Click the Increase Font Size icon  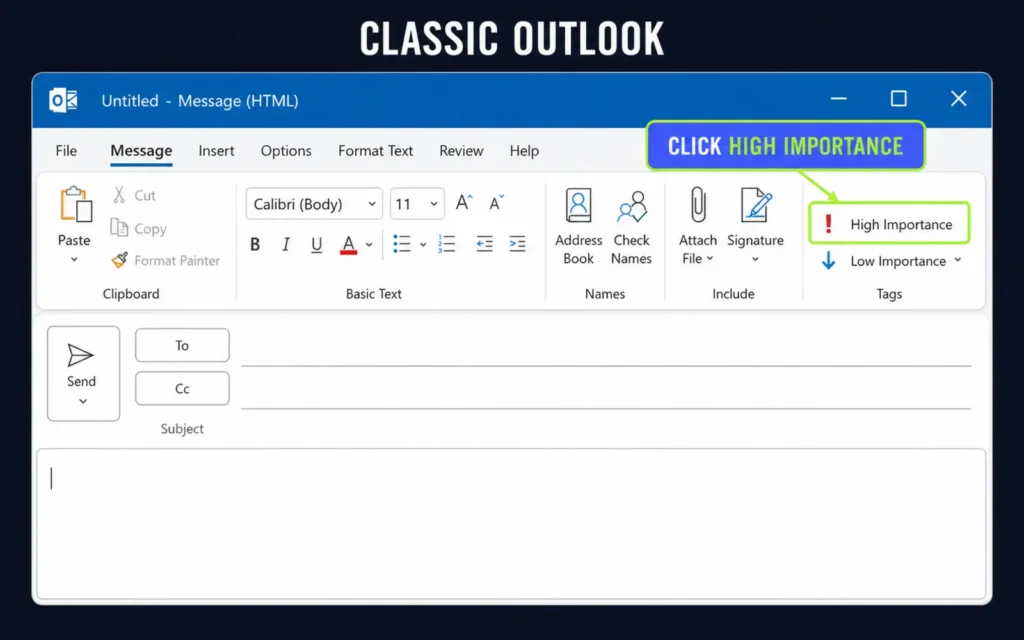(464, 202)
